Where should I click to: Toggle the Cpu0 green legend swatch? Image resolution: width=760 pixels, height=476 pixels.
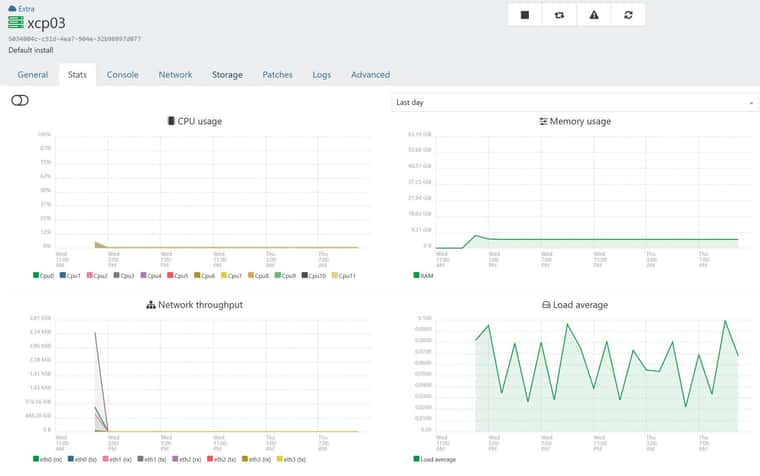[x=36, y=275]
